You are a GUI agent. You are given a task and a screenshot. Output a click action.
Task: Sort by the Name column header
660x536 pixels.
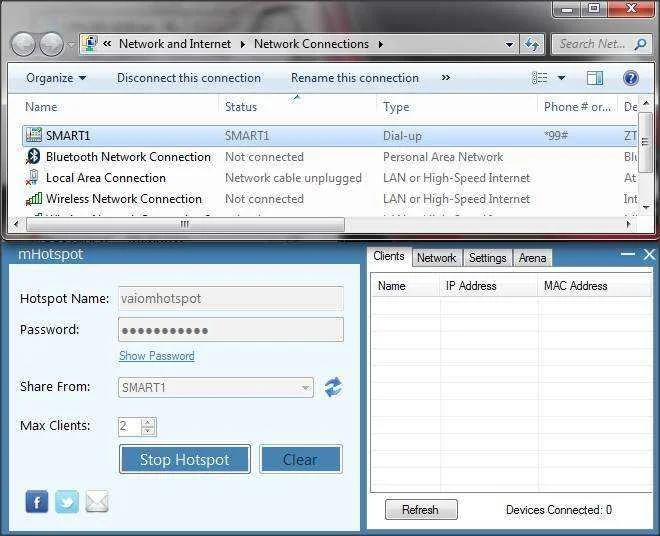click(41, 107)
